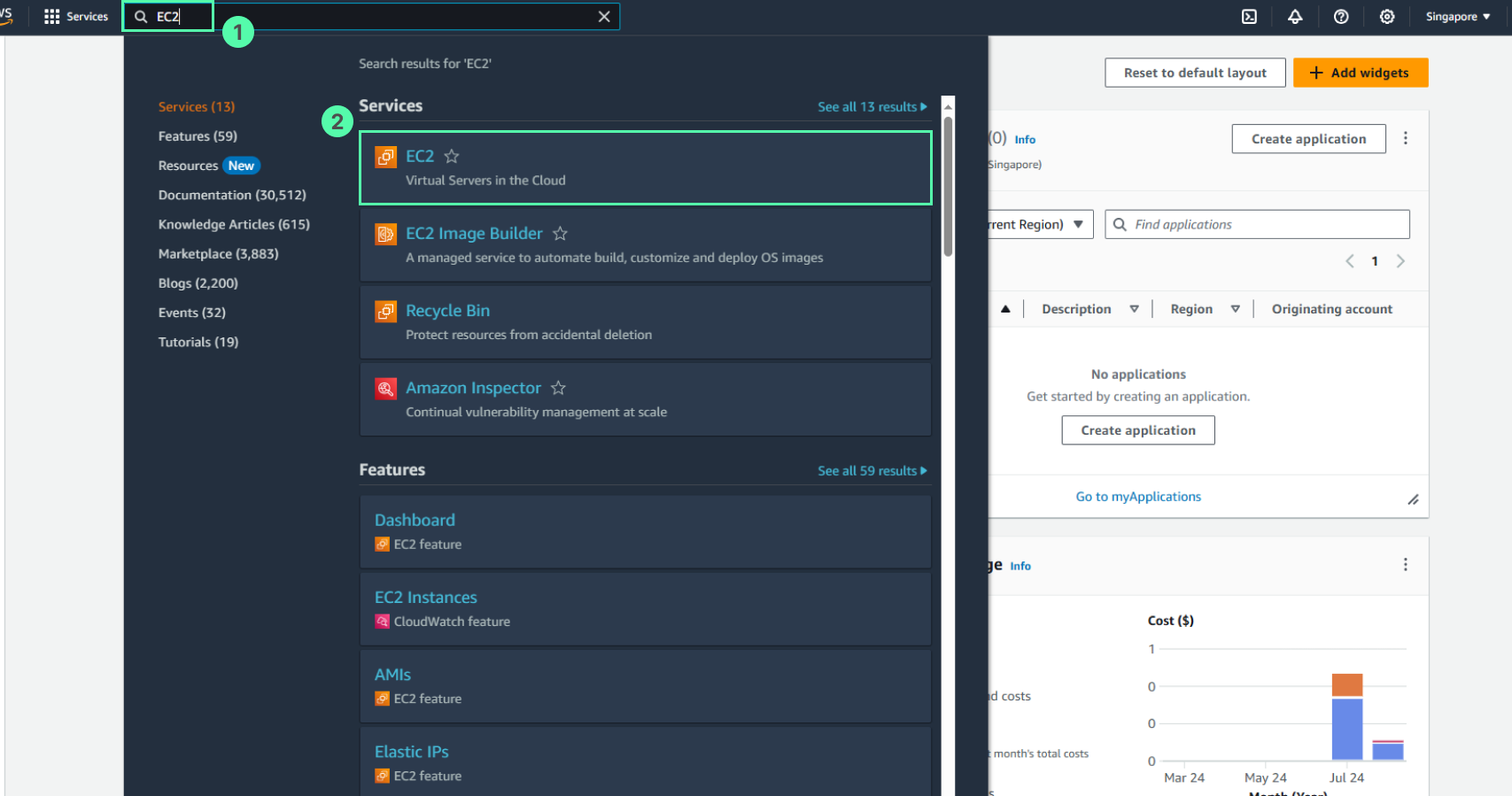The image size is (1512, 796).
Task: Sort by Region column arrow
Action: 1235,309
